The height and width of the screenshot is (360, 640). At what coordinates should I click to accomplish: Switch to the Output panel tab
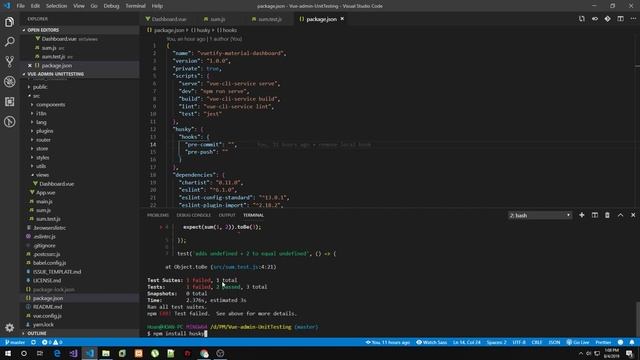(227, 215)
